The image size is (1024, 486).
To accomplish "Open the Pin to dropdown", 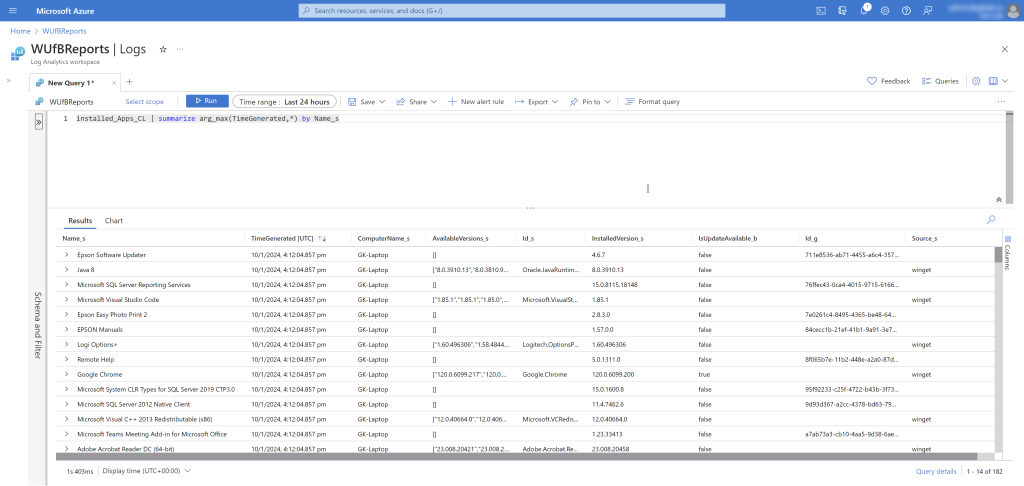I will click(x=590, y=102).
